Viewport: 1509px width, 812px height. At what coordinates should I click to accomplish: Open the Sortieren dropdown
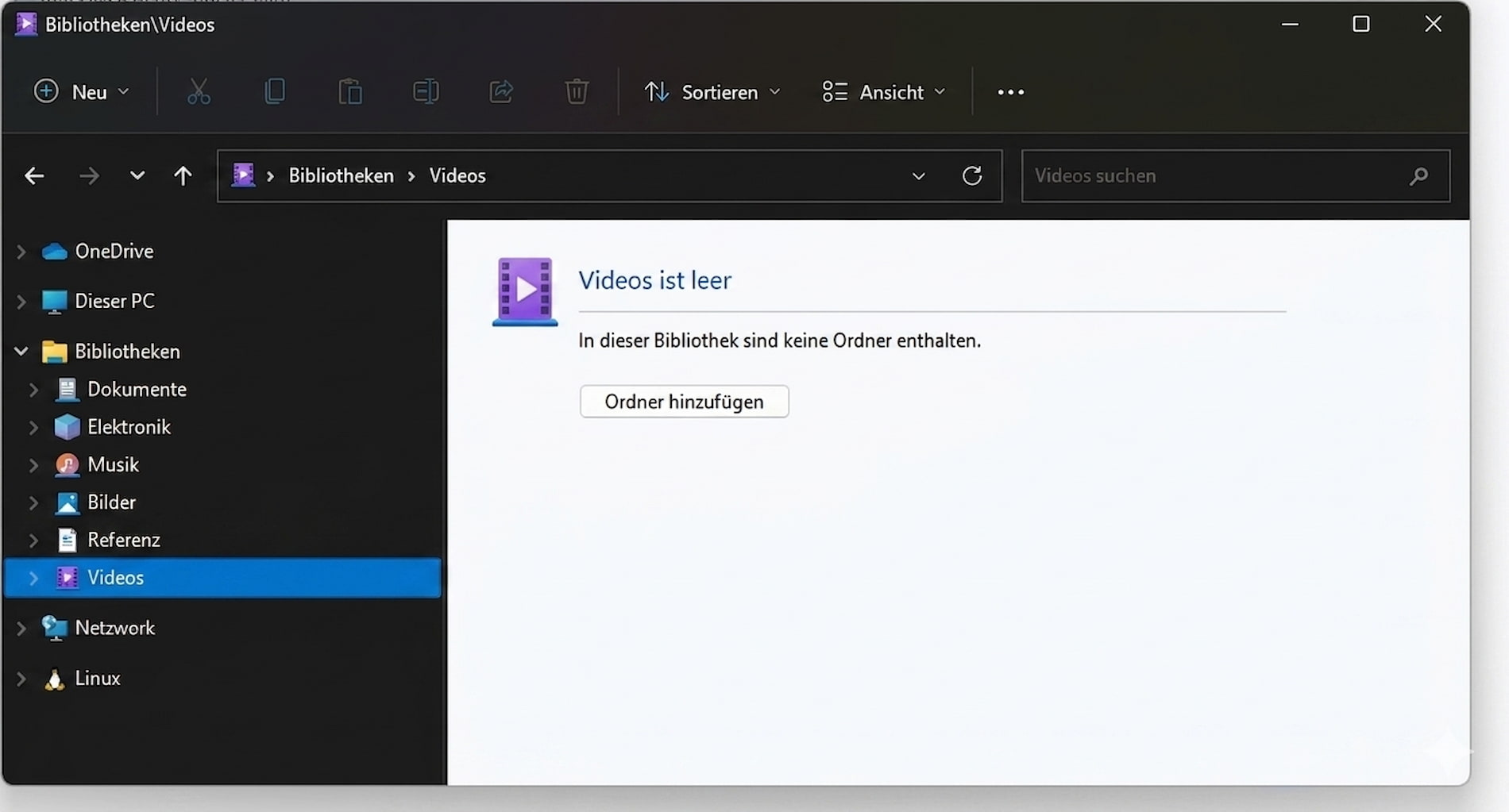[712, 92]
